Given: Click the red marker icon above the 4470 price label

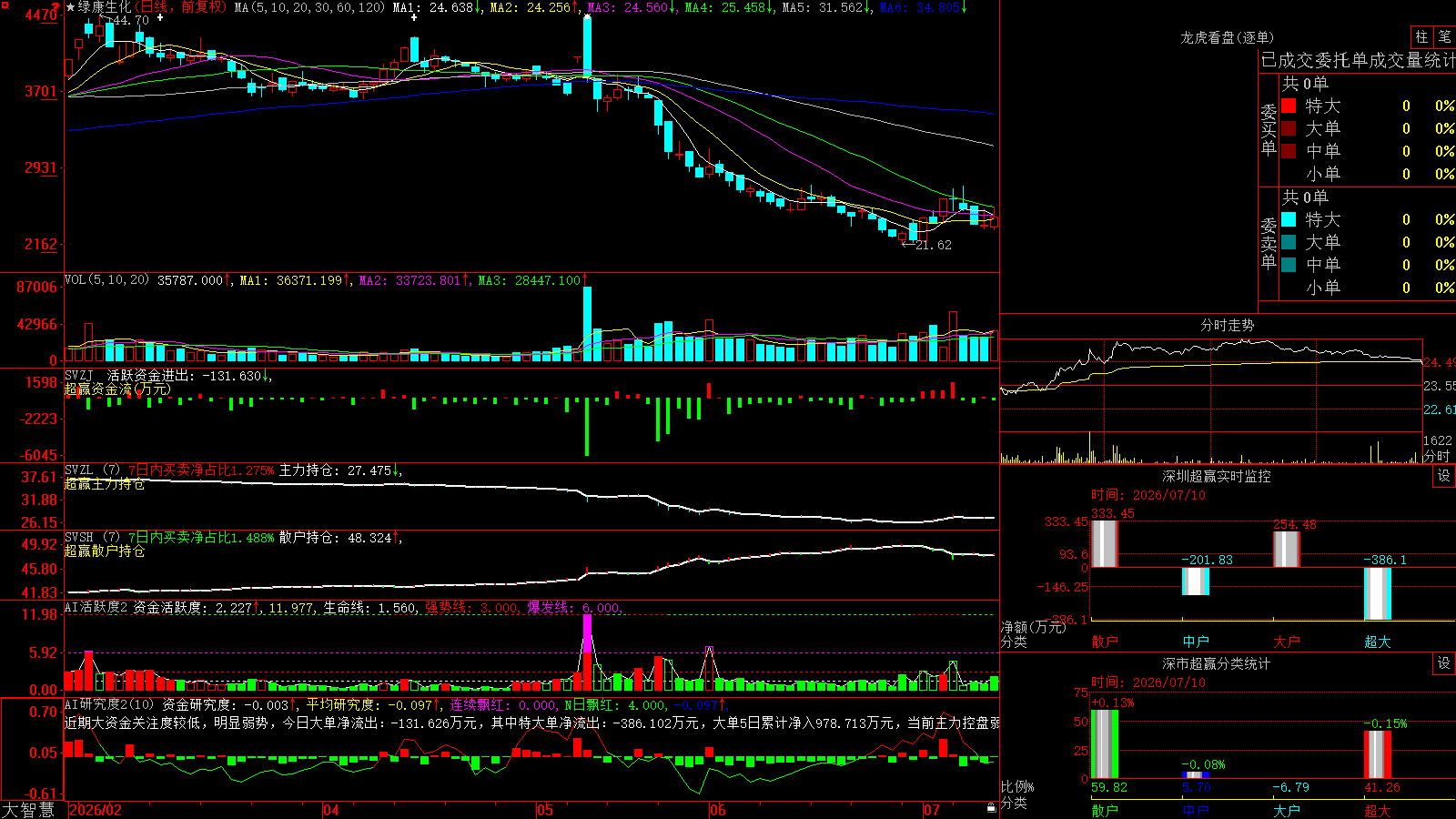Looking at the screenshot, I should point(56,5).
